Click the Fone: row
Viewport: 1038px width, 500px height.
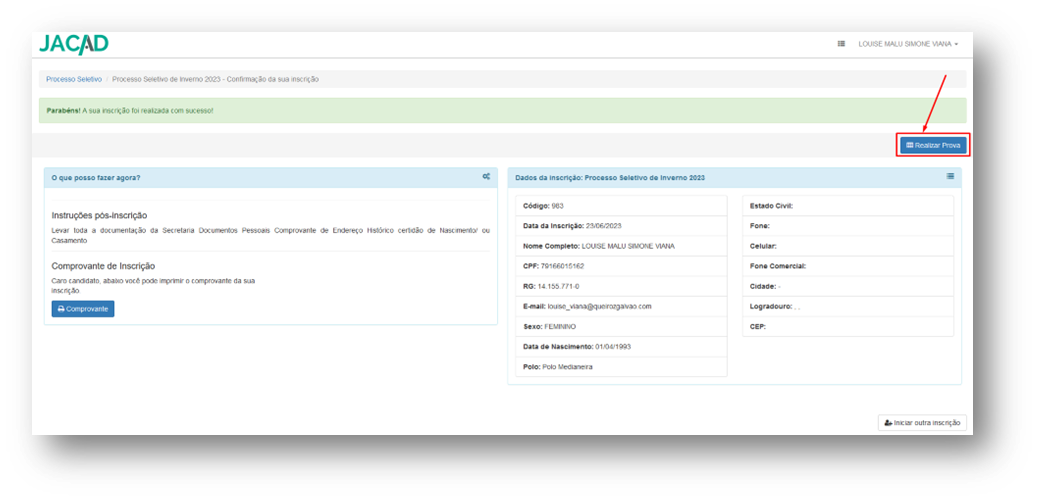848,226
